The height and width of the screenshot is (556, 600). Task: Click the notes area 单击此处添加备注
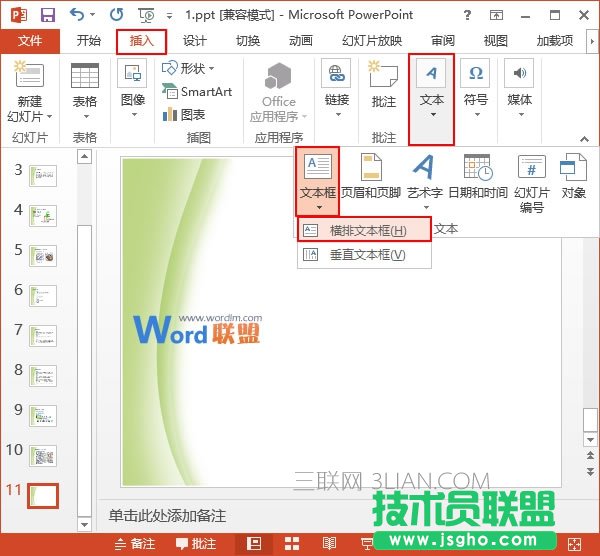click(x=167, y=516)
